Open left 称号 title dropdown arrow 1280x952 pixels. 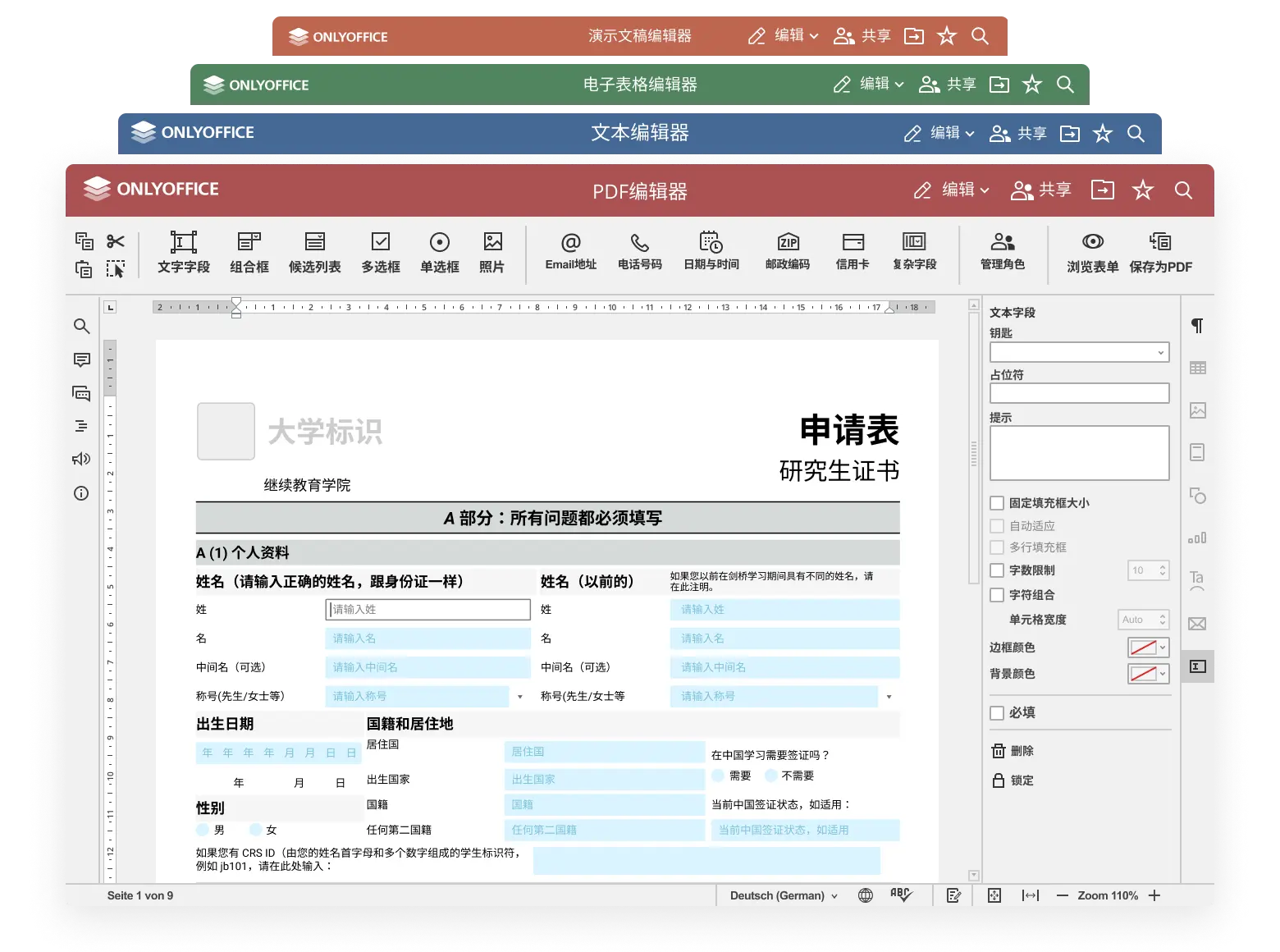point(520,697)
